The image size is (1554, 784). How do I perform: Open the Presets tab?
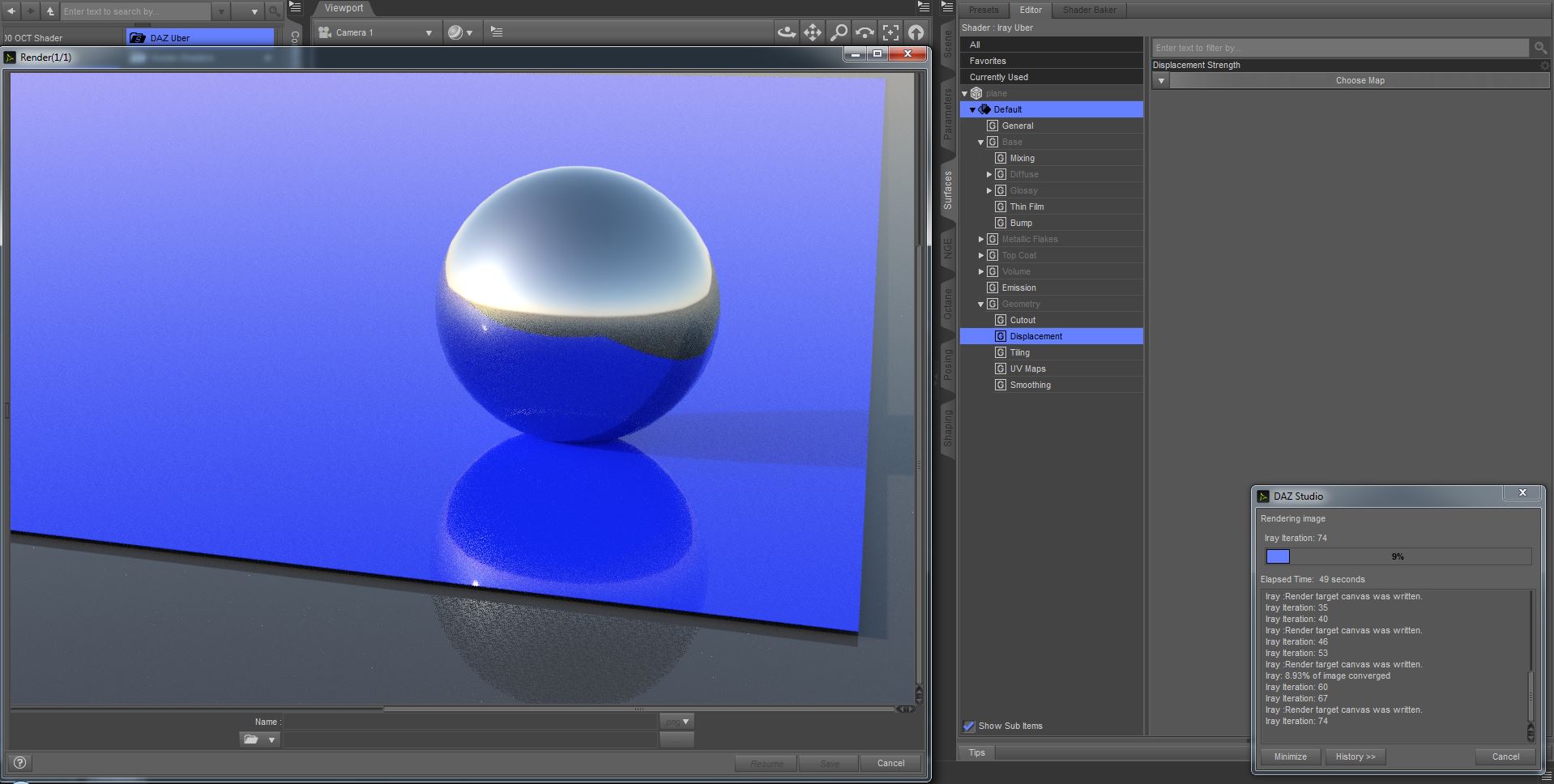pyautogui.click(x=984, y=10)
